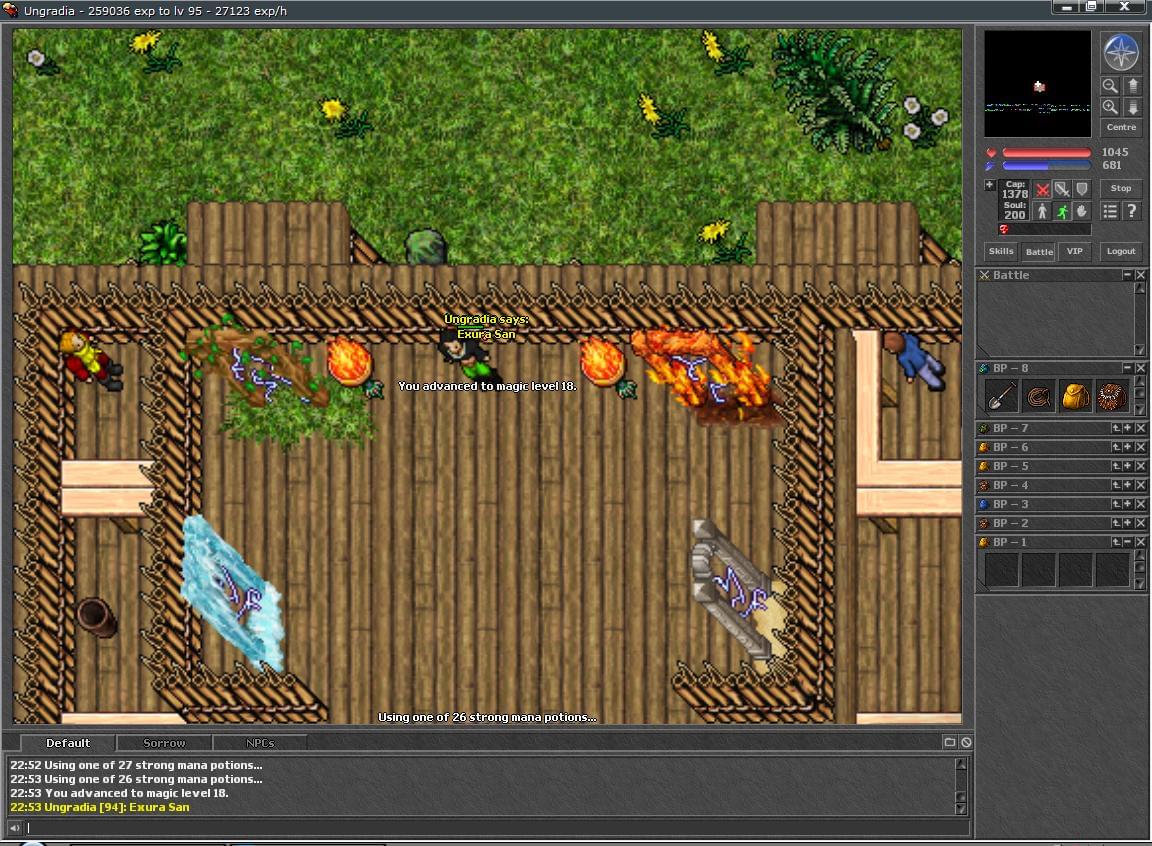1152x846 pixels.
Task: Click the chat message input field
Action: [497, 828]
